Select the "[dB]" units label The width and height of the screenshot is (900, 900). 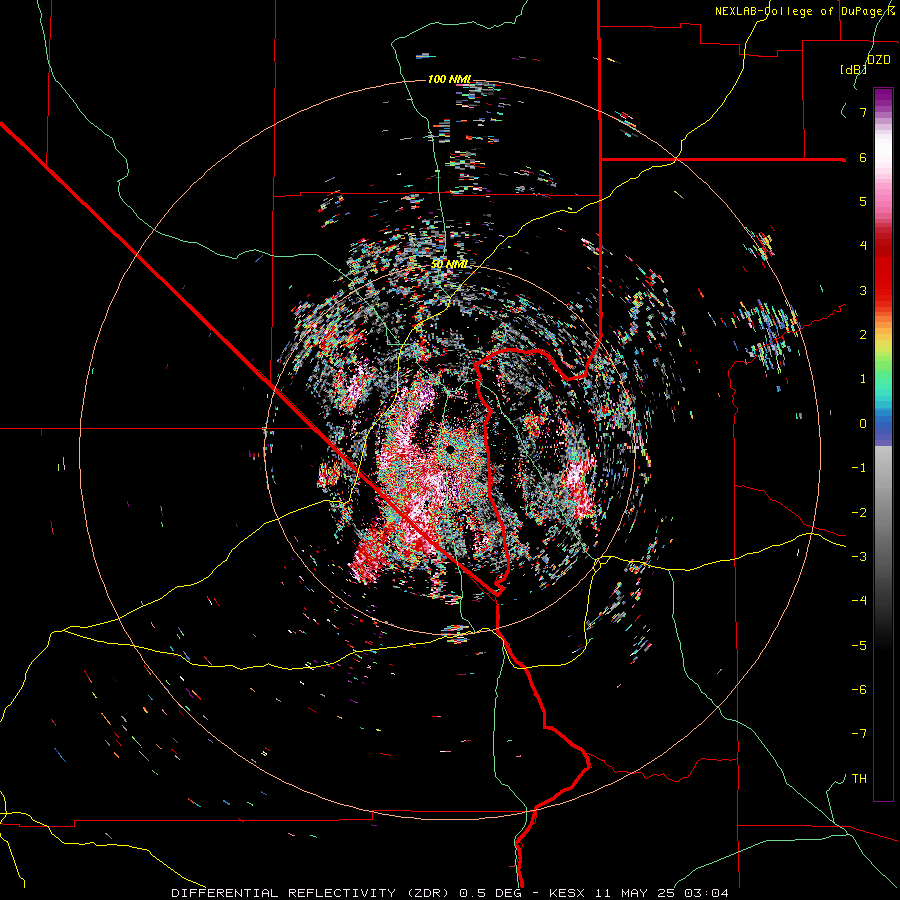pyautogui.click(x=853, y=69)
